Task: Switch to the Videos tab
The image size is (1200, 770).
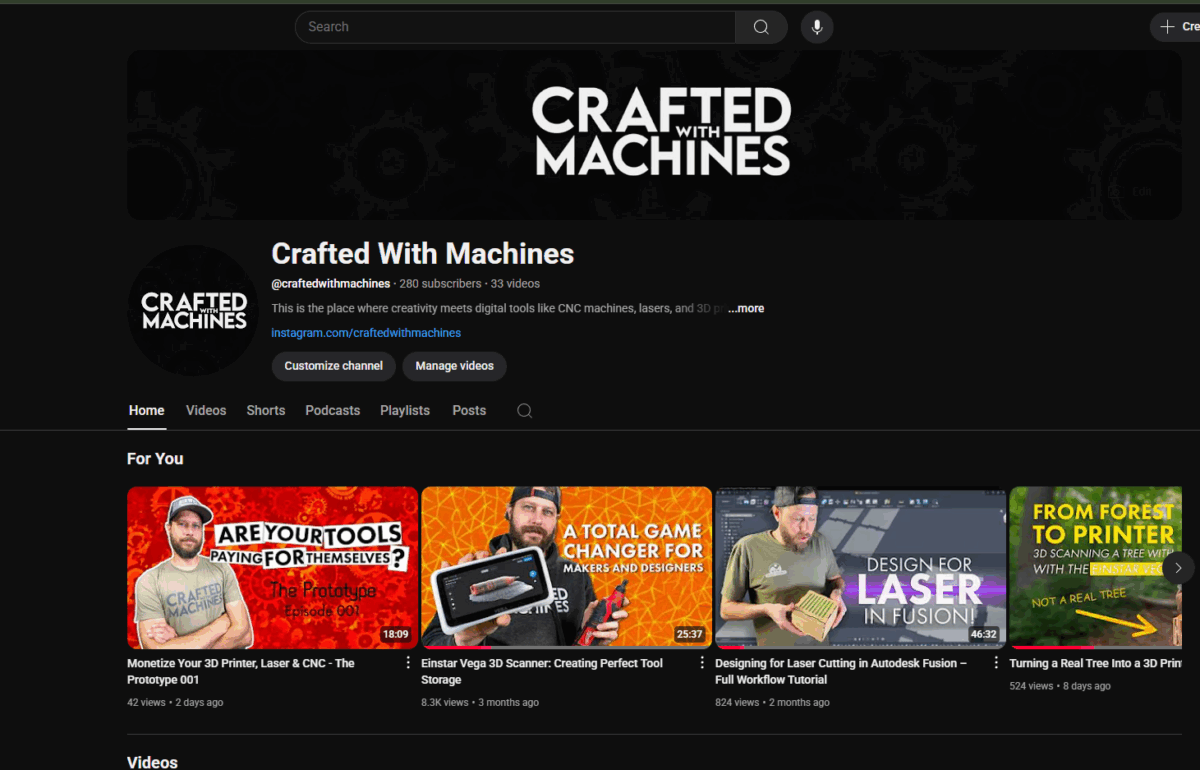Action: click(206, 411)
